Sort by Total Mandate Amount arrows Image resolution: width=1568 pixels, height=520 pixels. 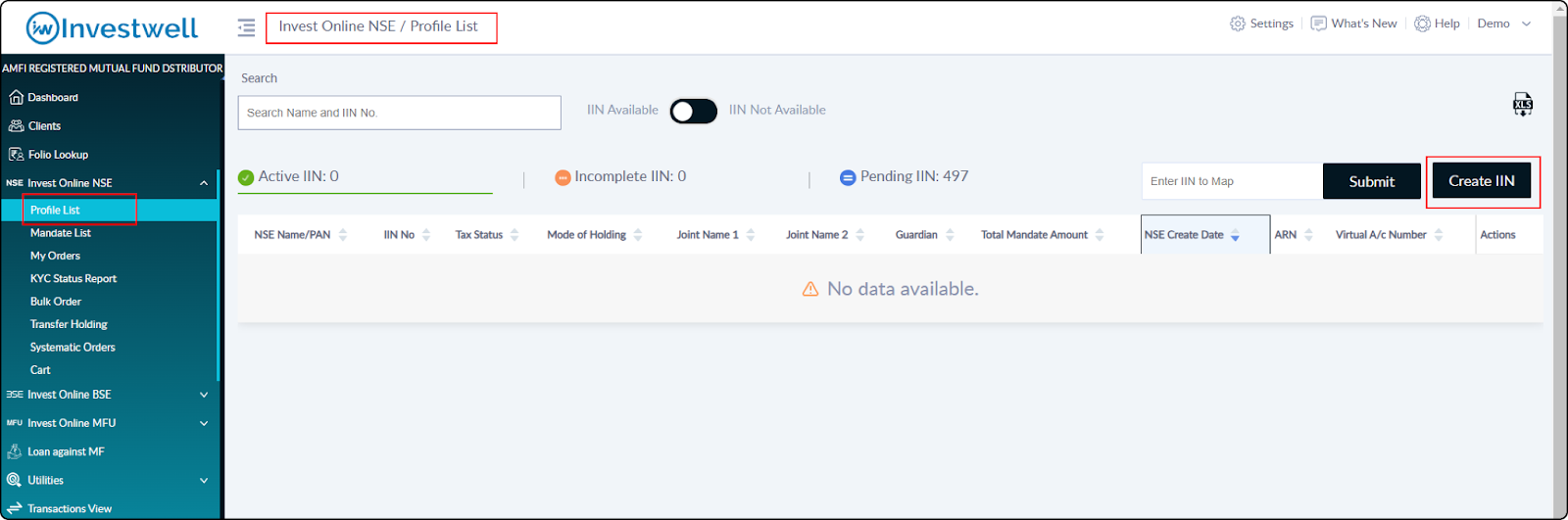pos(1100,235)
